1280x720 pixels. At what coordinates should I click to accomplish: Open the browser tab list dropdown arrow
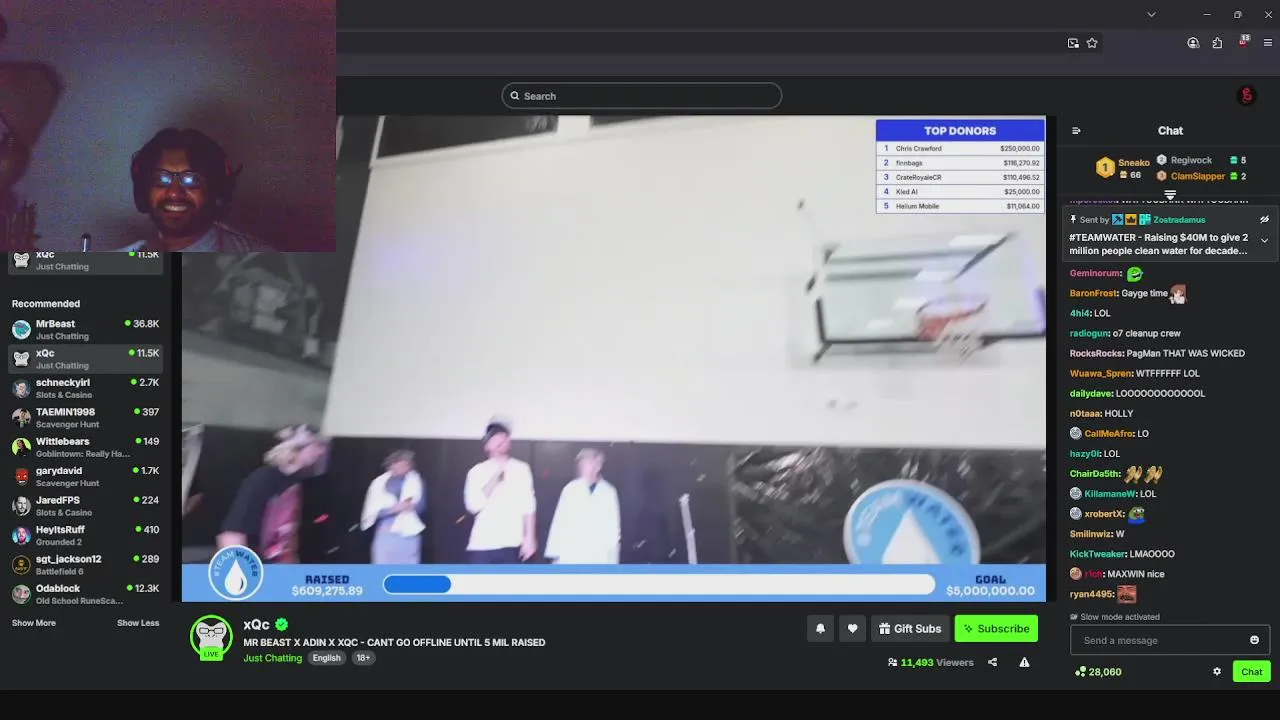pyautogui.click(x=1151, y=14)
